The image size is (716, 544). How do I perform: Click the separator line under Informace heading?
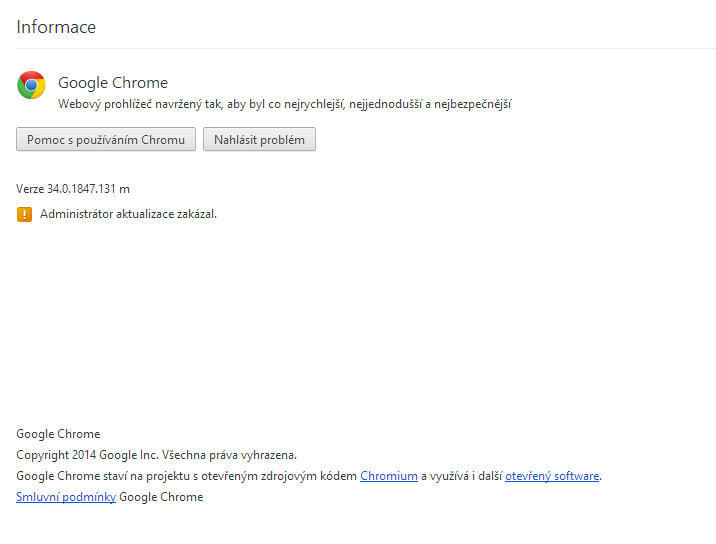tap(366, 48)
